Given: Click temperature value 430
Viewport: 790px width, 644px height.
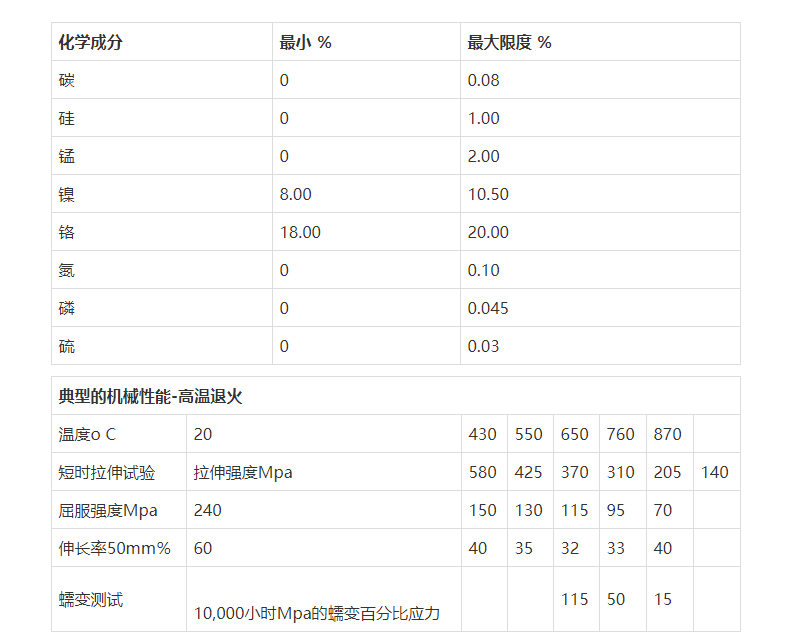Looking at the screenshot, I should (x=482, y=434).
